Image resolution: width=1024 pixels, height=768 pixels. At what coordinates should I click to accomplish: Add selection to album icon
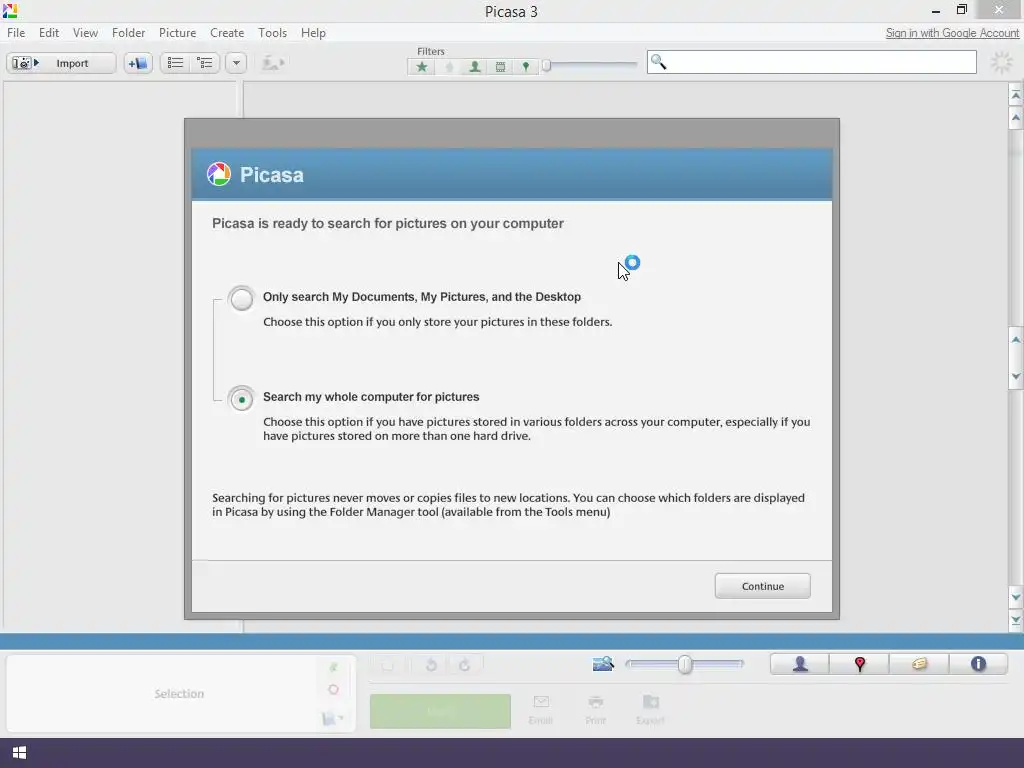pyautogui.click(x=332, y=718)
